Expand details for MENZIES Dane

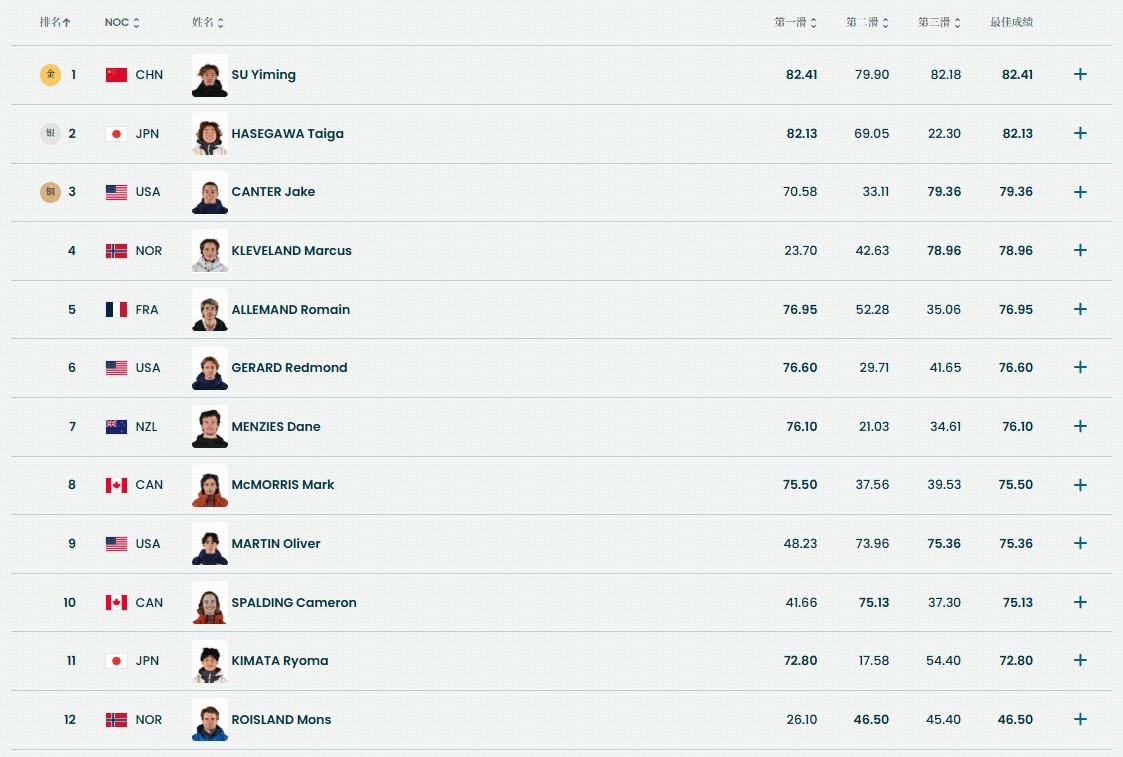pos(1080,426)
